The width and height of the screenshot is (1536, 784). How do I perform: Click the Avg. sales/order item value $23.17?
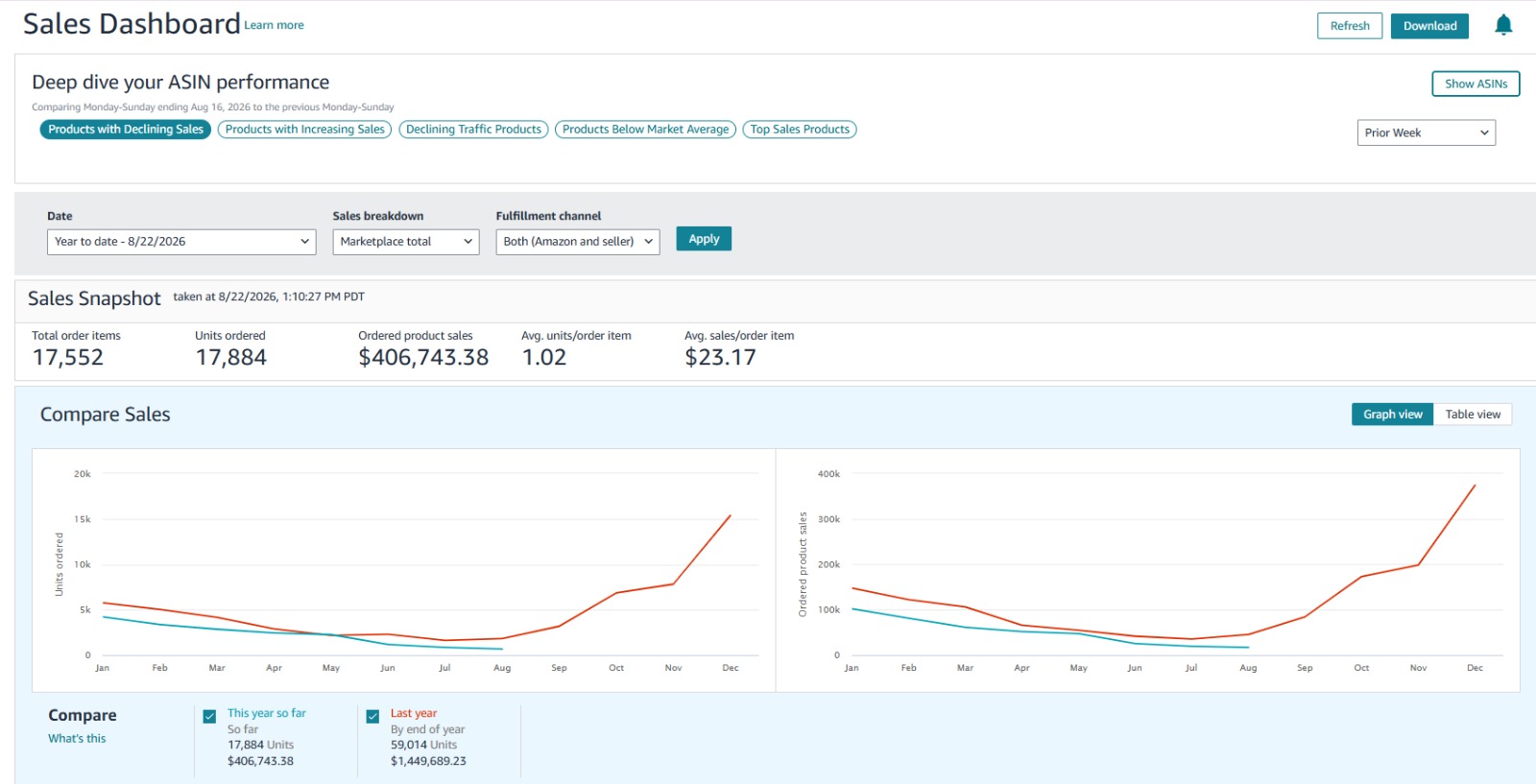click(x=720, y=358)
